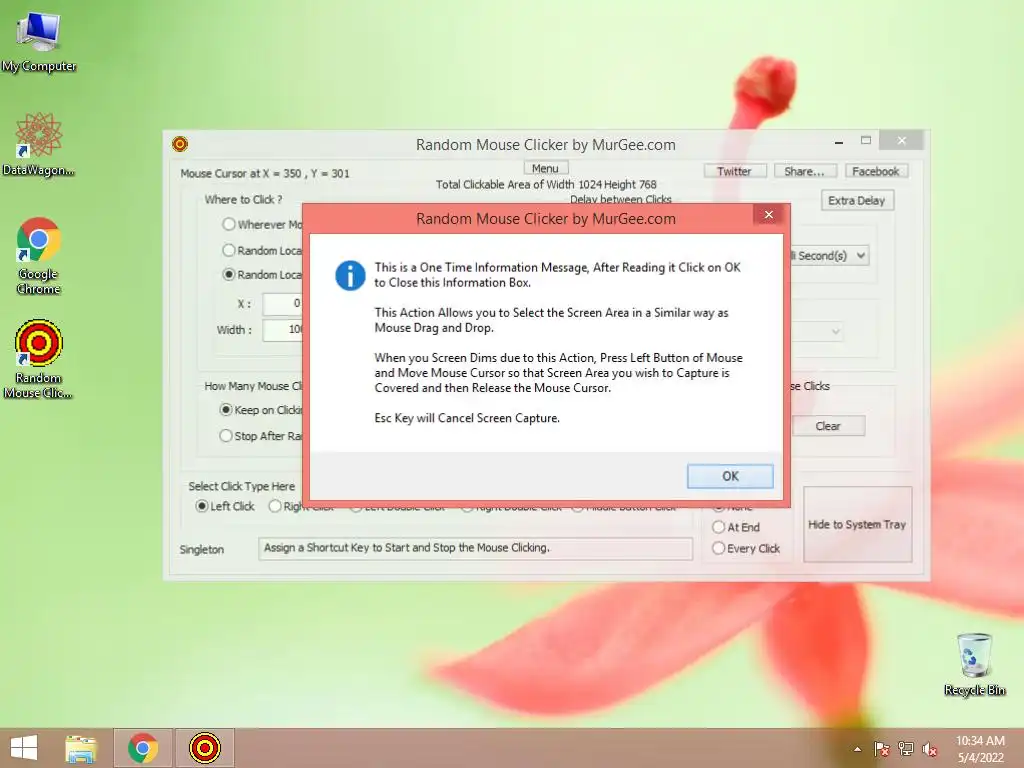Select Right Click radio button
The height and width of the screenshot is (768, 1024).
(275, 506)
